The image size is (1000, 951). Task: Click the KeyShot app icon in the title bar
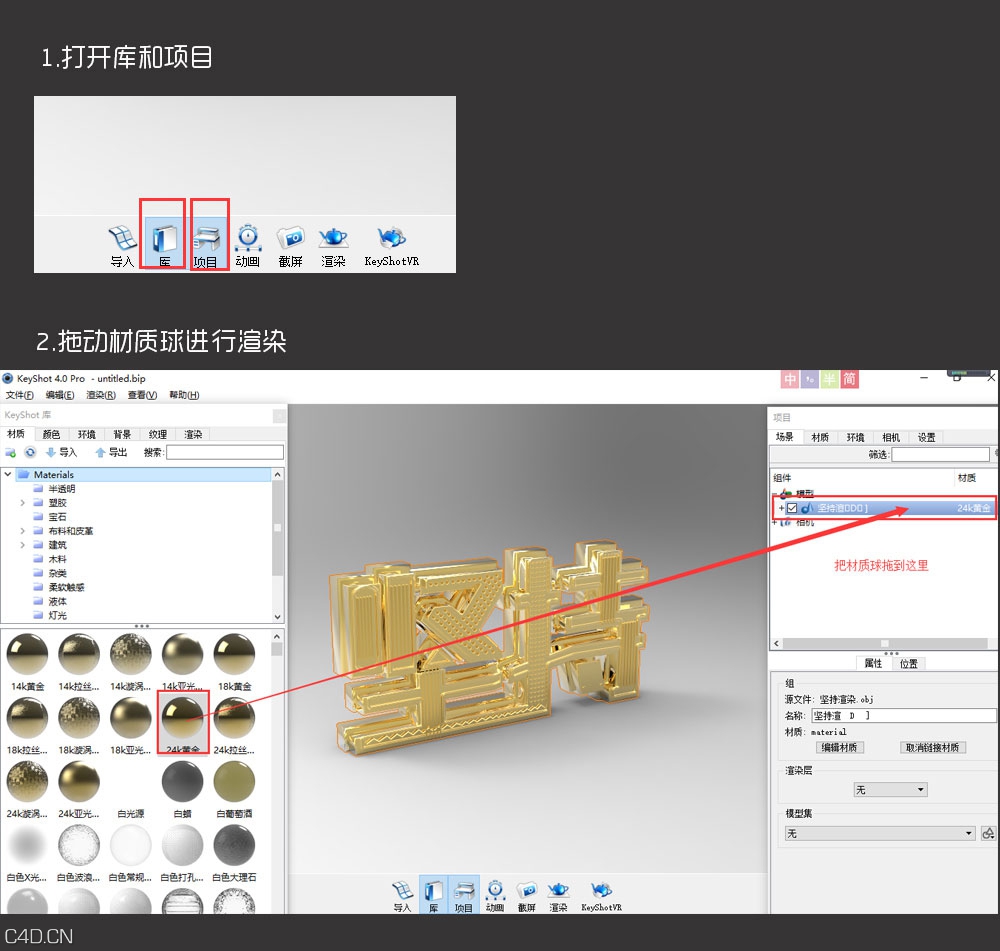(8, 378)
